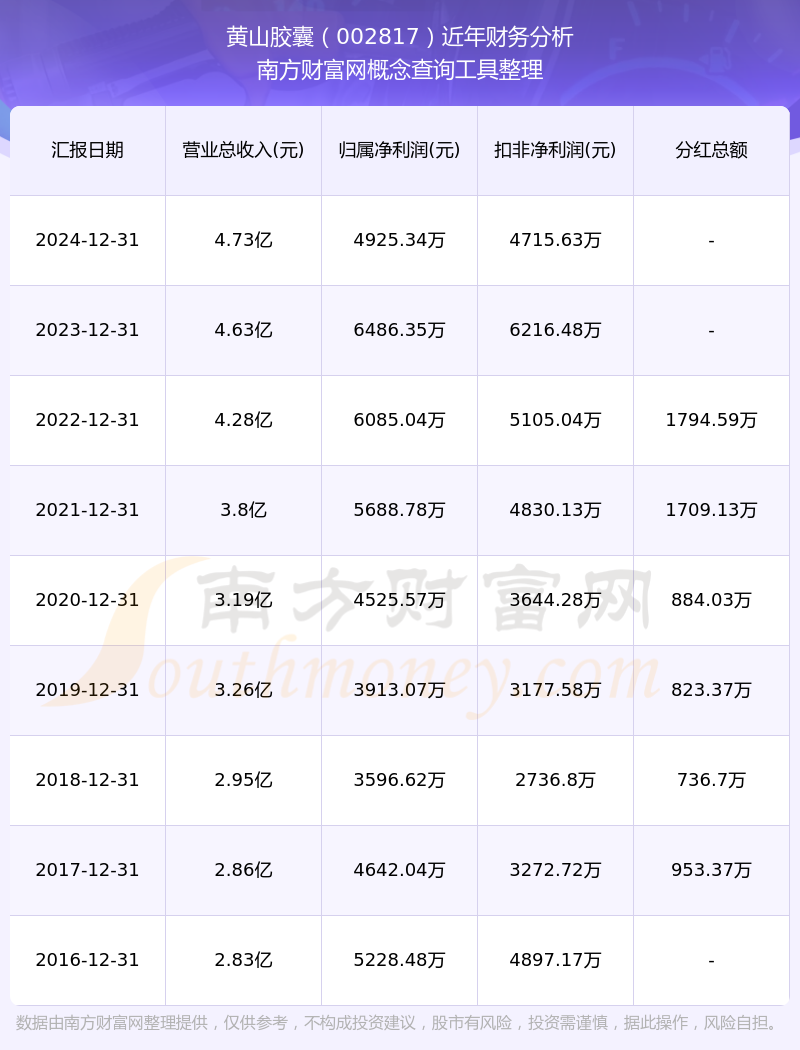
Task: Click the 1794.59万 dividend cell
Action: [711, 421]
